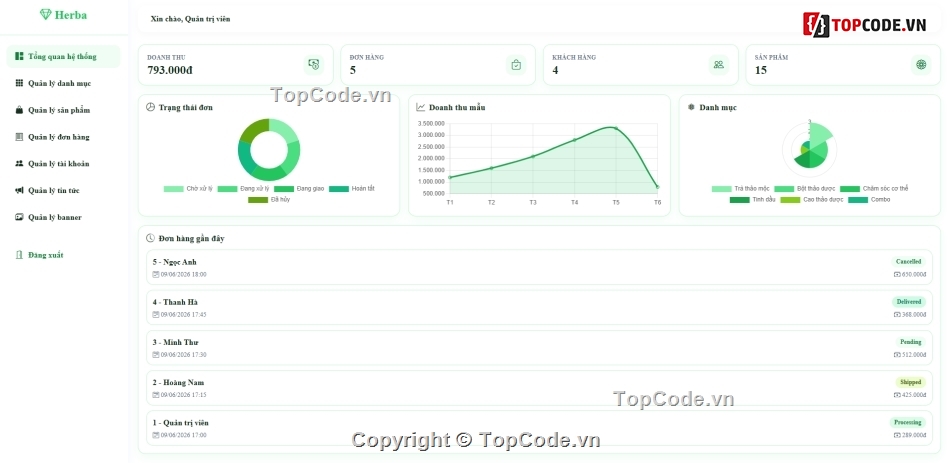This screenshot has width=950, height=463.
Task: Click the cash icon next to 425.000đ
Action: click(x=897, y=395)
